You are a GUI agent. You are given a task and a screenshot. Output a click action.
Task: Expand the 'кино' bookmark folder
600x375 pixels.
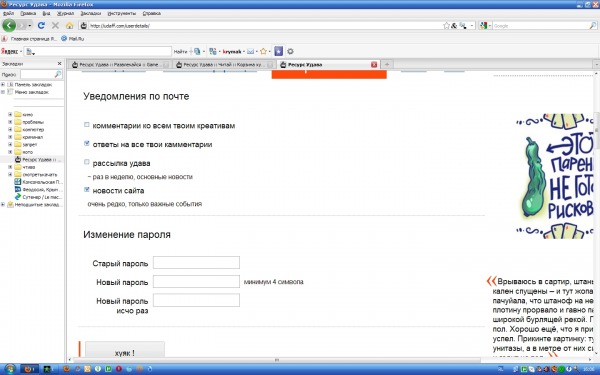(x=10, y=114)
